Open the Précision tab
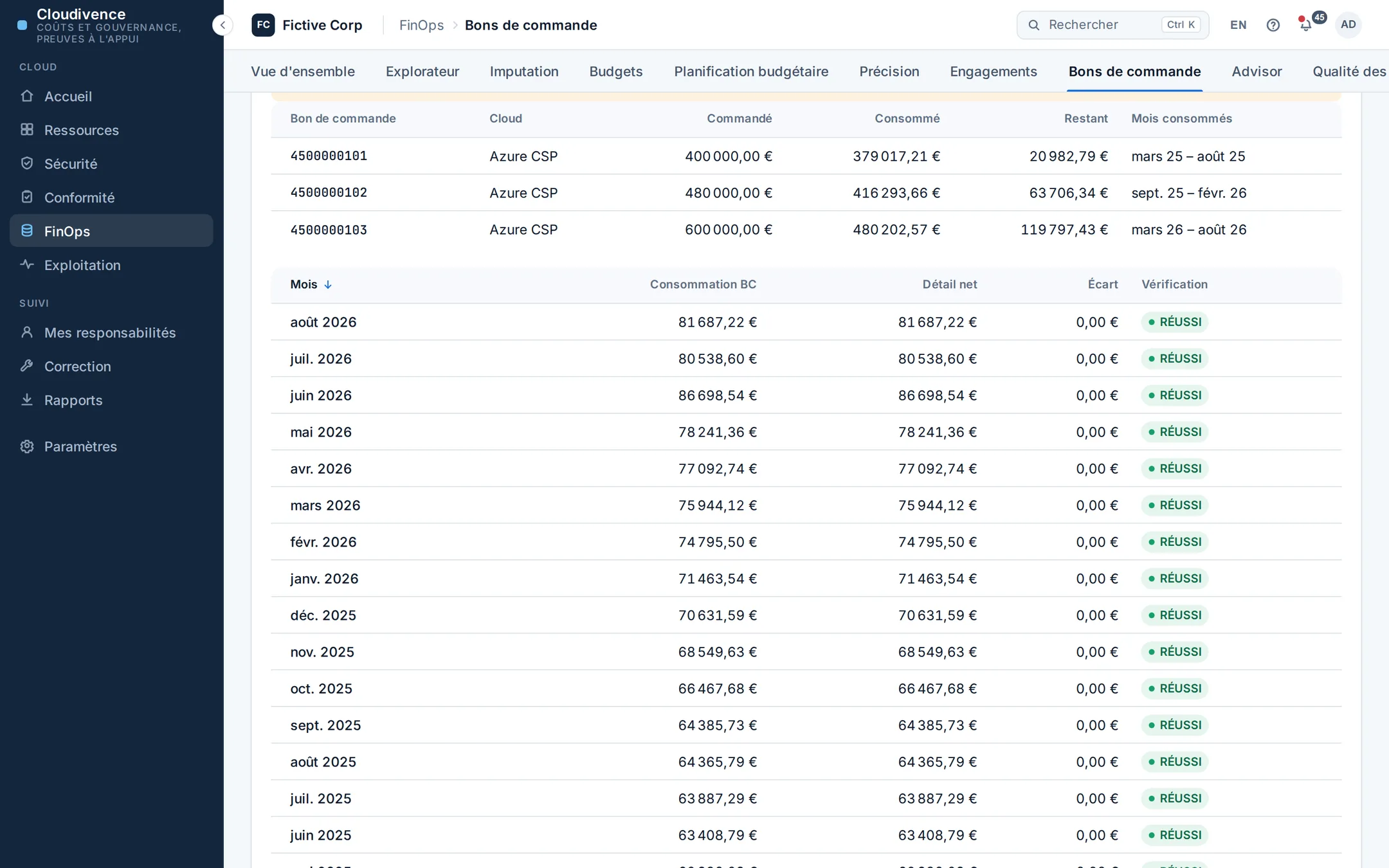The image size is (1389, 868). 889,71
